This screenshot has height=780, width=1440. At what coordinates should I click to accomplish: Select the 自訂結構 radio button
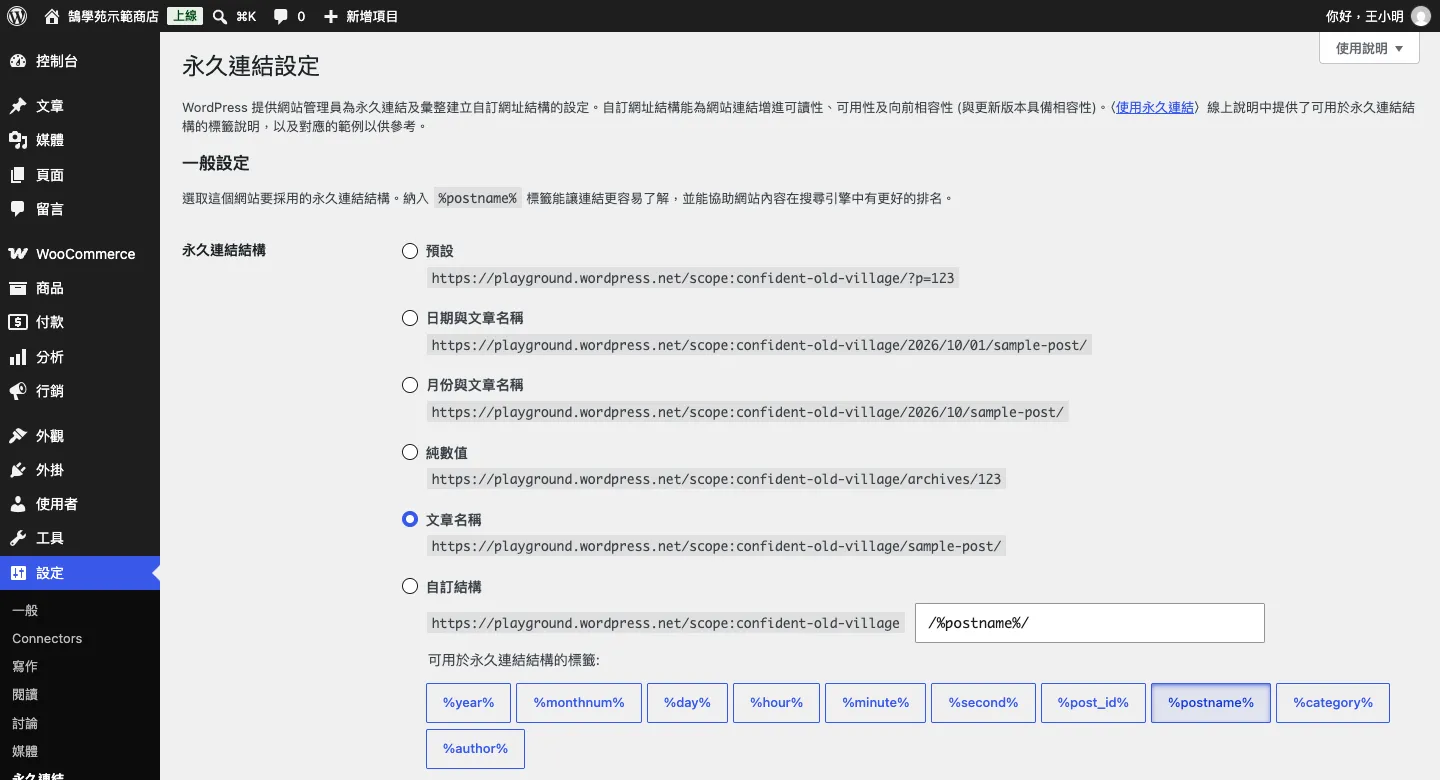tap(410, 586)
